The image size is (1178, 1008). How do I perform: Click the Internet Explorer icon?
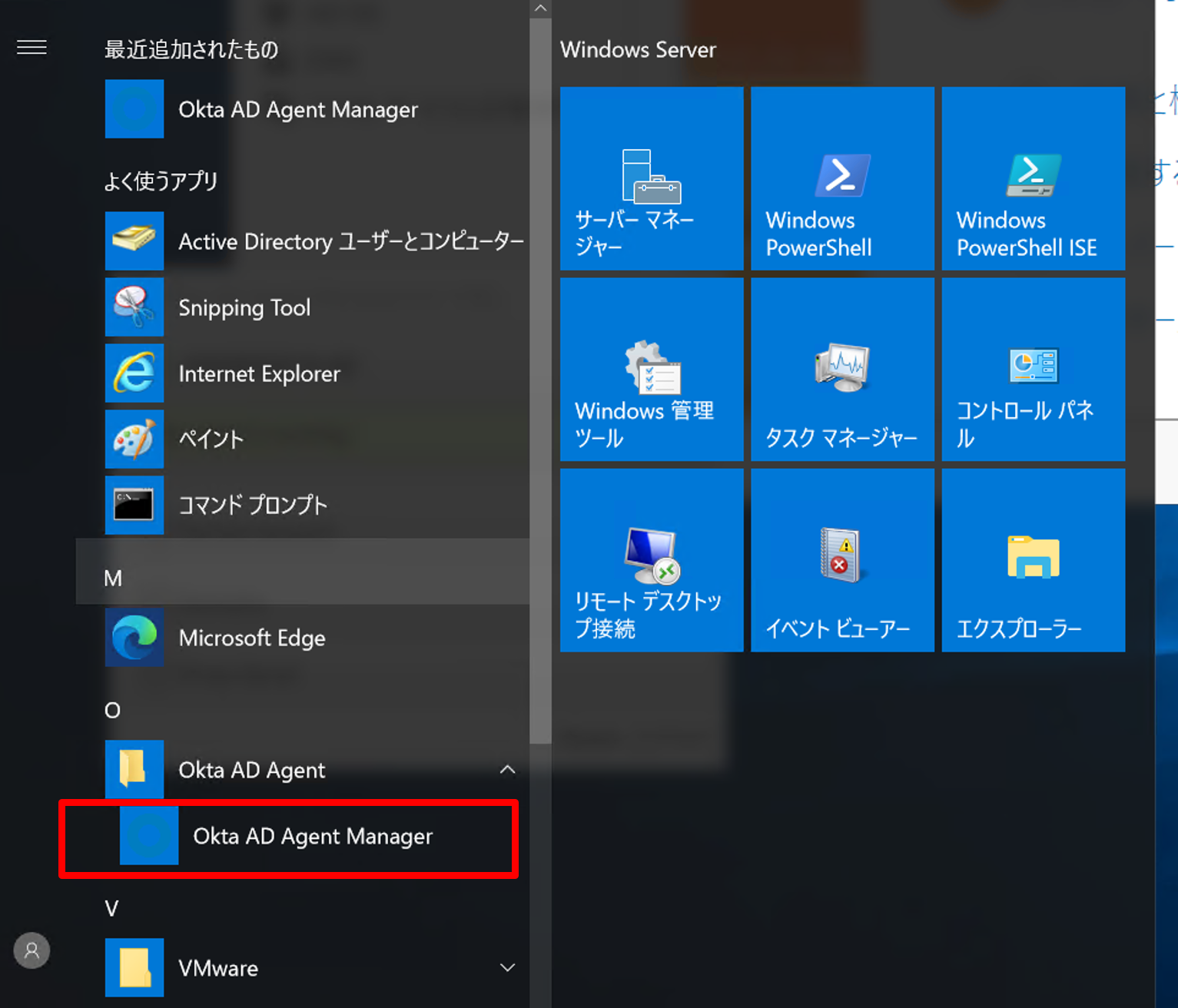coord(134,373)
